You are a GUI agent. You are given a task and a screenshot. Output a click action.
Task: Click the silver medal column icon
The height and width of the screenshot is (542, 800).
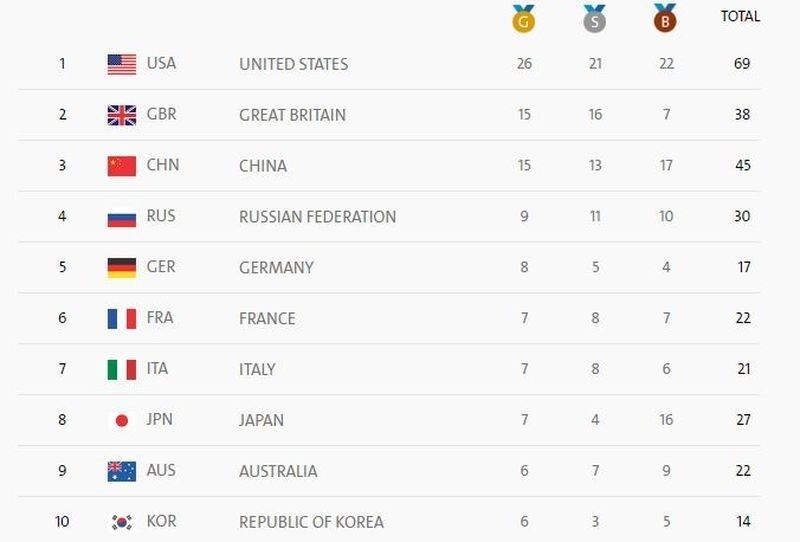tap(595, 18)
